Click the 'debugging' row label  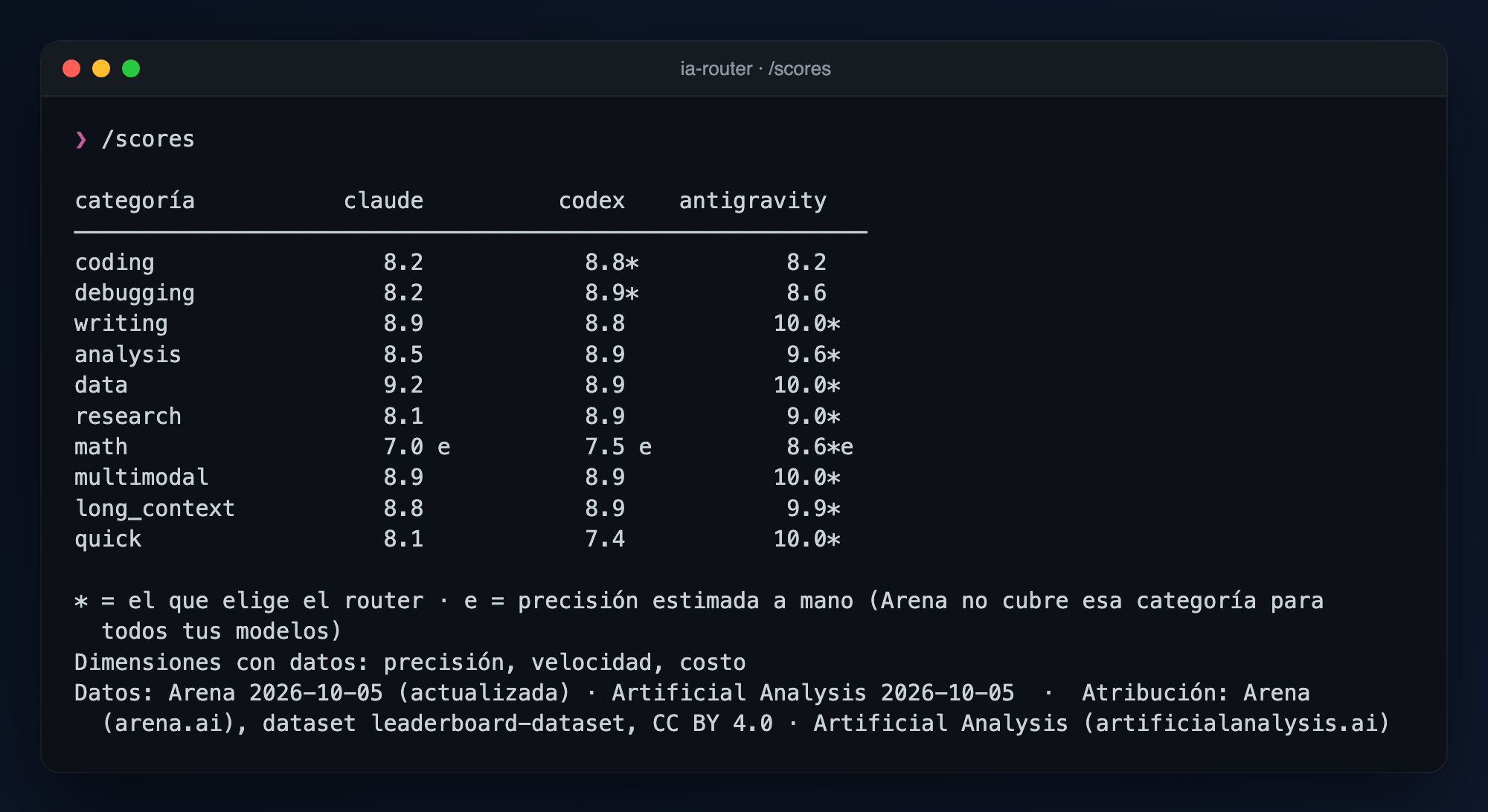135,293
